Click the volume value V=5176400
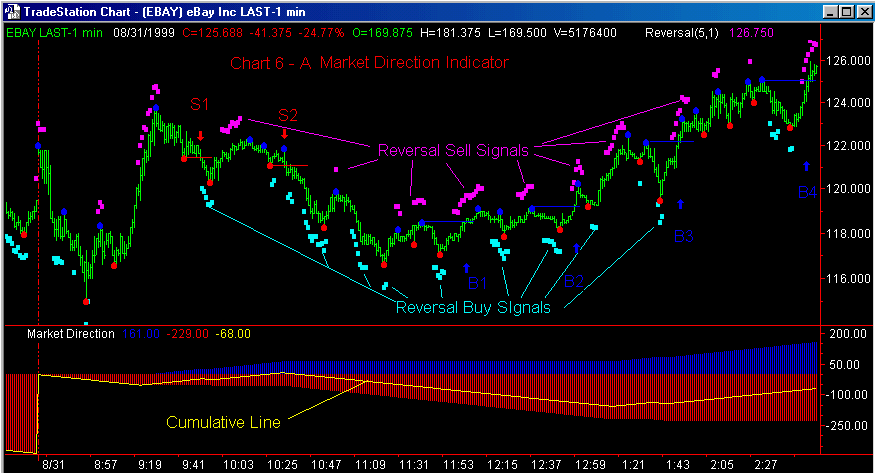The width and height of the screenshot is (875, 473). (585, 33)
